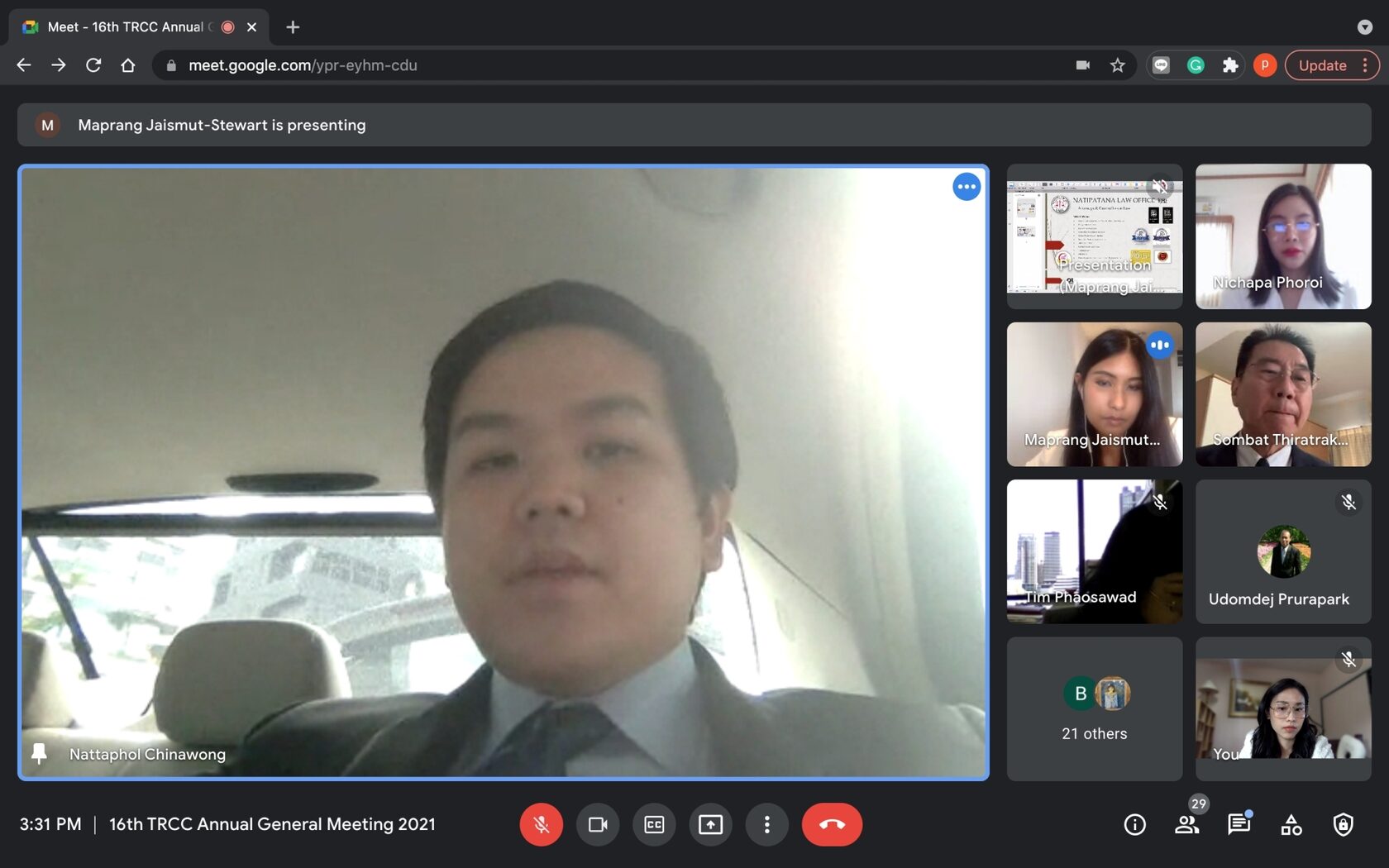This screenshot has height=868, width=1389.
Task: Select your own video tile
Action: coord(1283,708)
